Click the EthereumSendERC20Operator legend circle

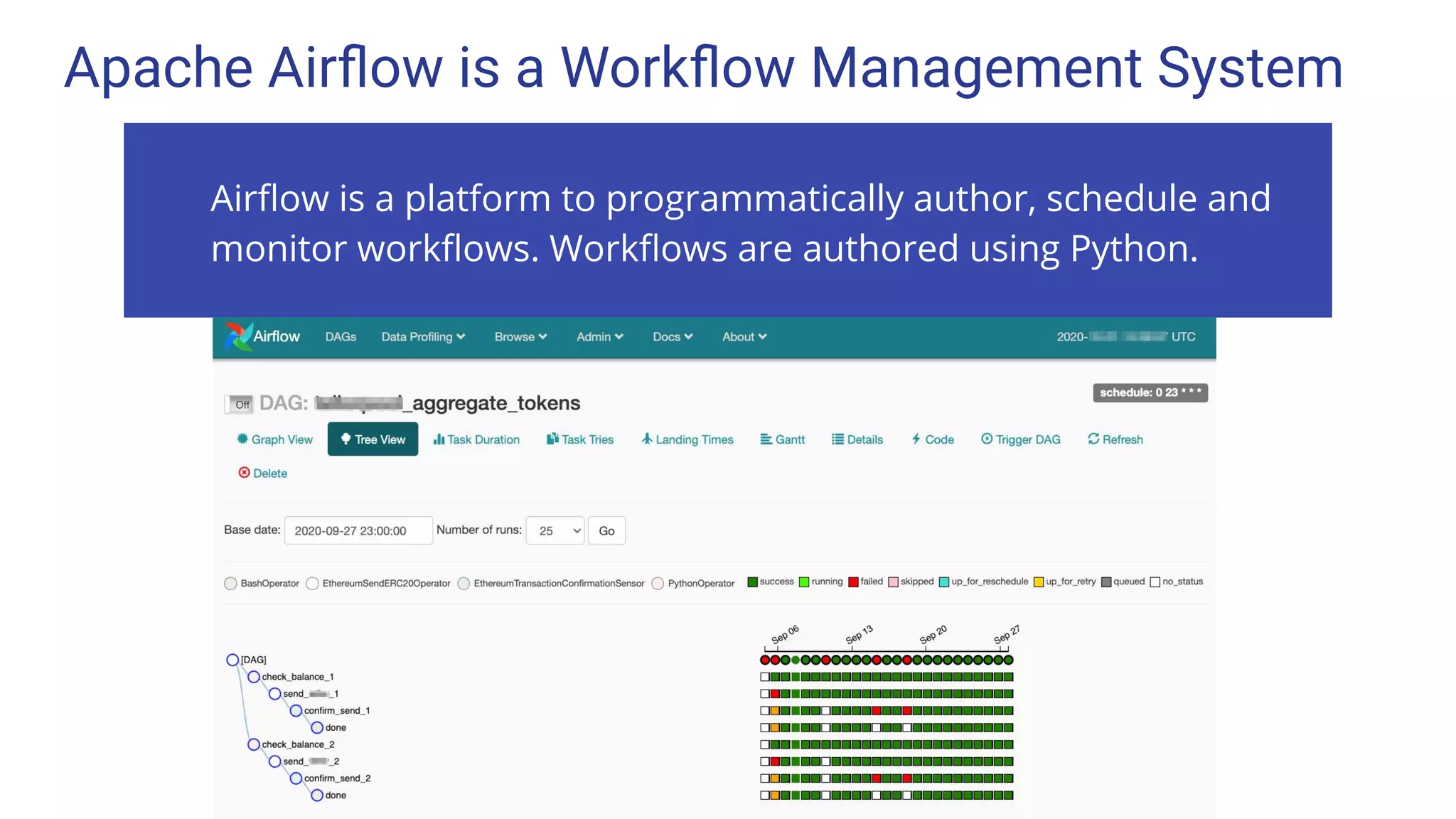[312, 584]
